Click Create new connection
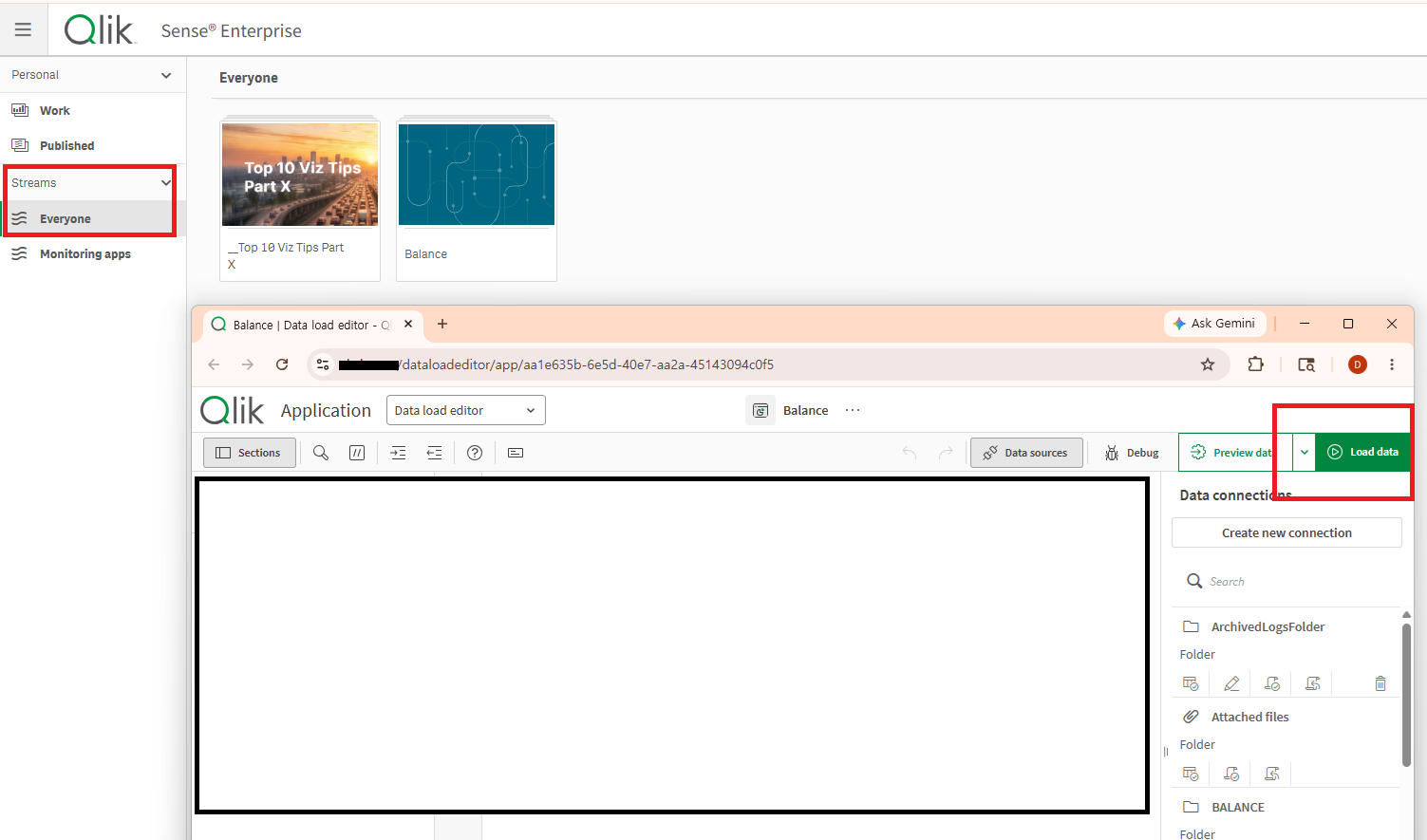1427x840 pixels. [x=1286, y=532]
